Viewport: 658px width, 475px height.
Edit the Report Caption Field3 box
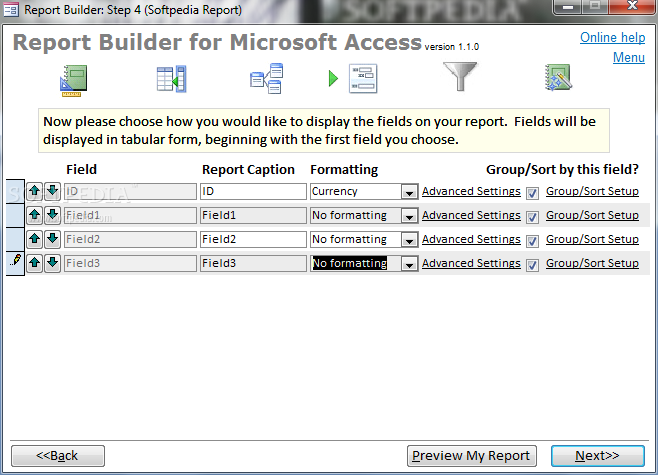[253, 263]
